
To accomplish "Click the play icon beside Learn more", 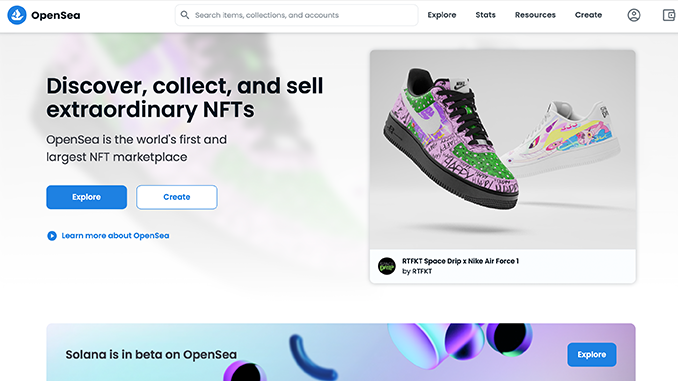I will (x=52, y=236).
